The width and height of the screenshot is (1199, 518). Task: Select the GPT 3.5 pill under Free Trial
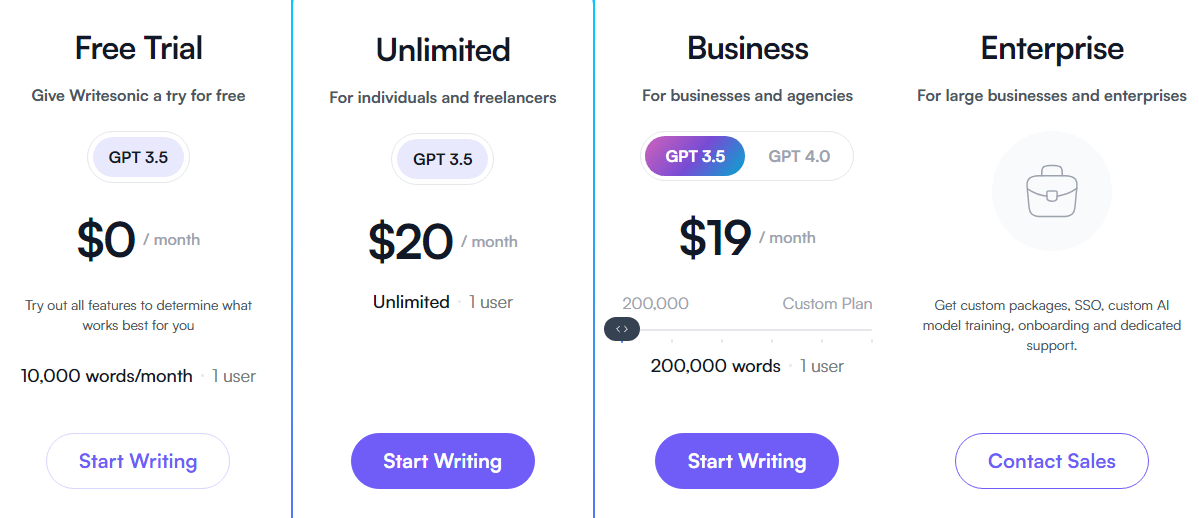pos(138,157)
